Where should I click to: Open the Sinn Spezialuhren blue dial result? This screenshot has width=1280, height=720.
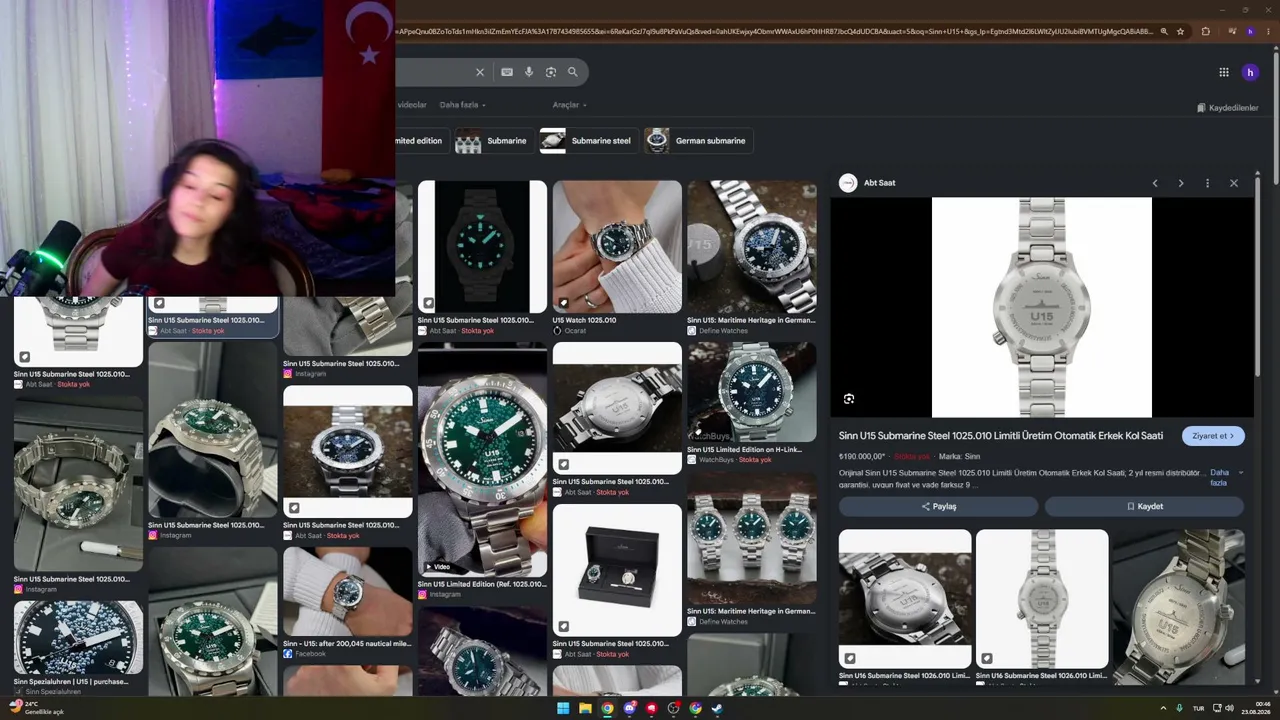pyautogui.click(x=78, y=638)
